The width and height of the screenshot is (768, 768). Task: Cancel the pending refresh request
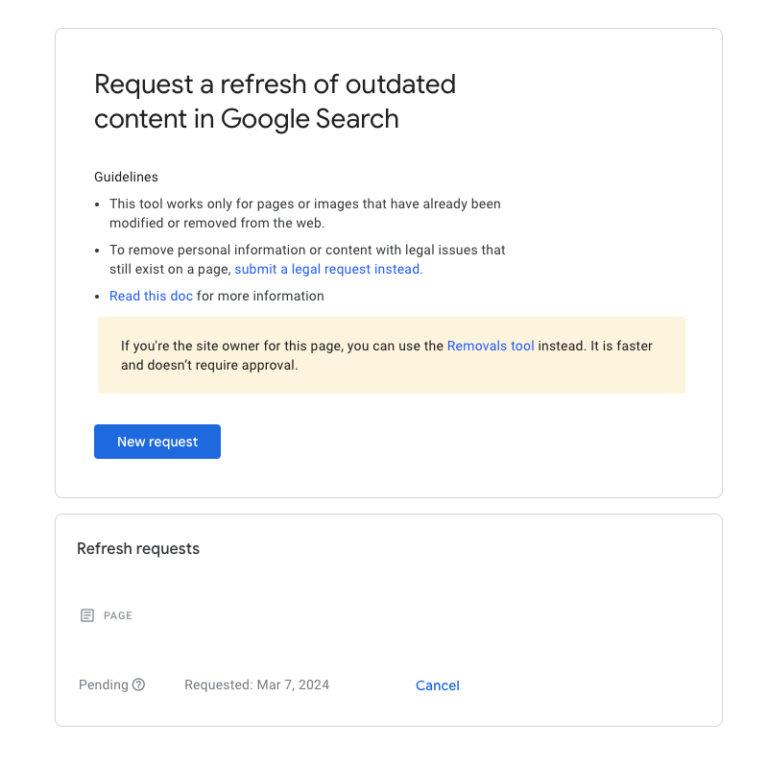[x=437, y=685]
